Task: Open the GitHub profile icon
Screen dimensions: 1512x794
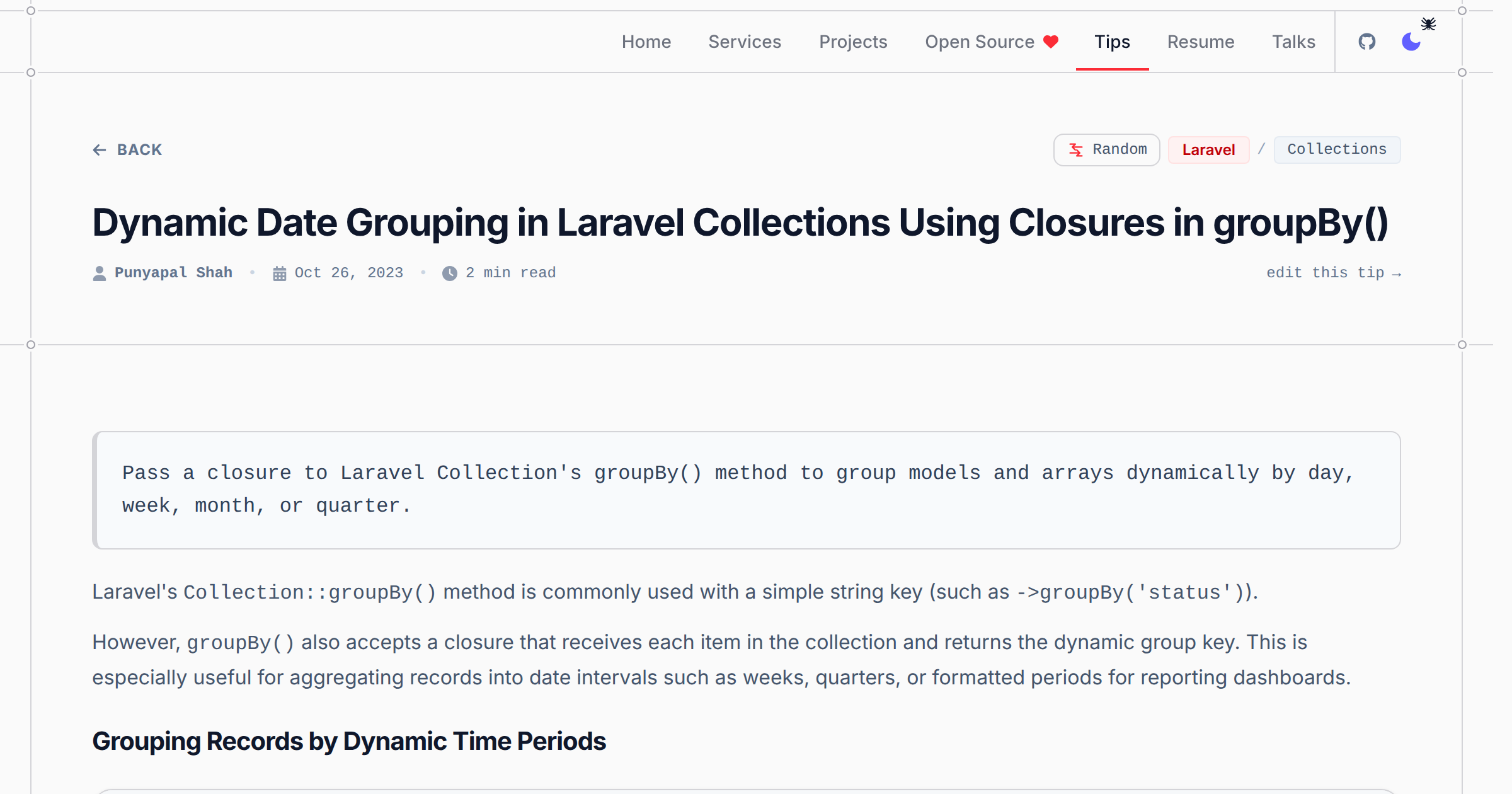Action: coord(1366,42)
